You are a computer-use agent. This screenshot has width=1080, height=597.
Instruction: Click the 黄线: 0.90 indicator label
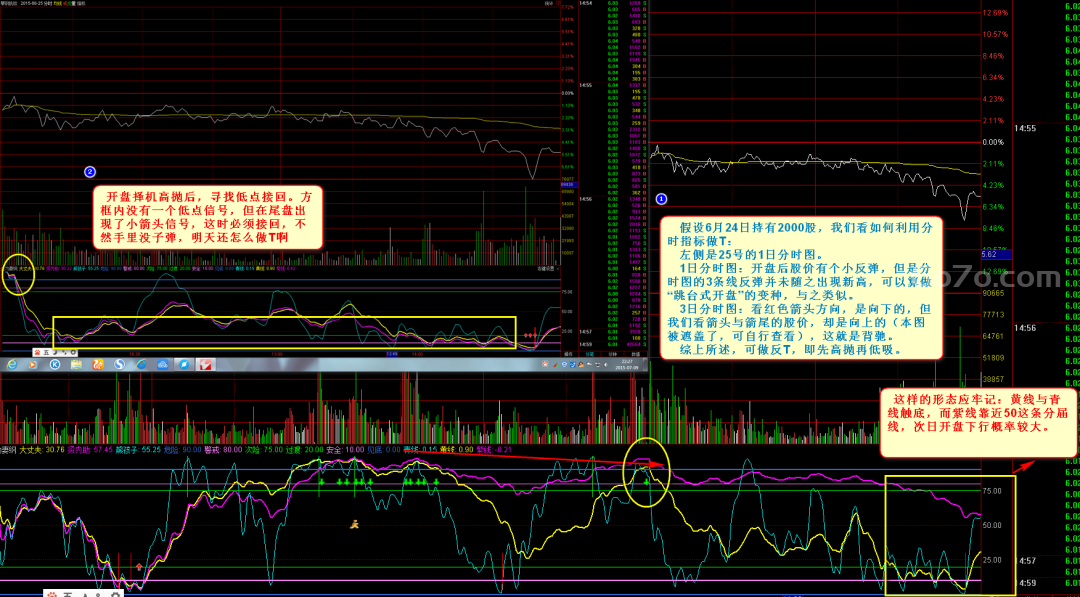(x=457, y=450)
